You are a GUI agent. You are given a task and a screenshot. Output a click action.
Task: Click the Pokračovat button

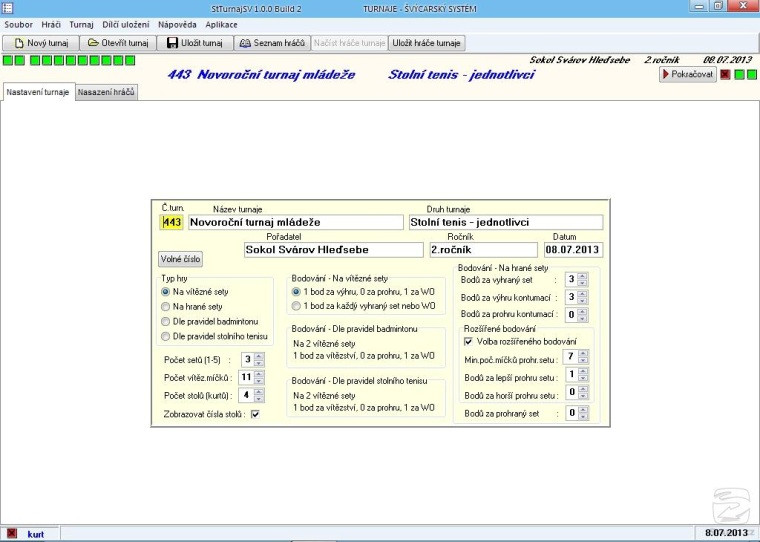click(687, 74)
